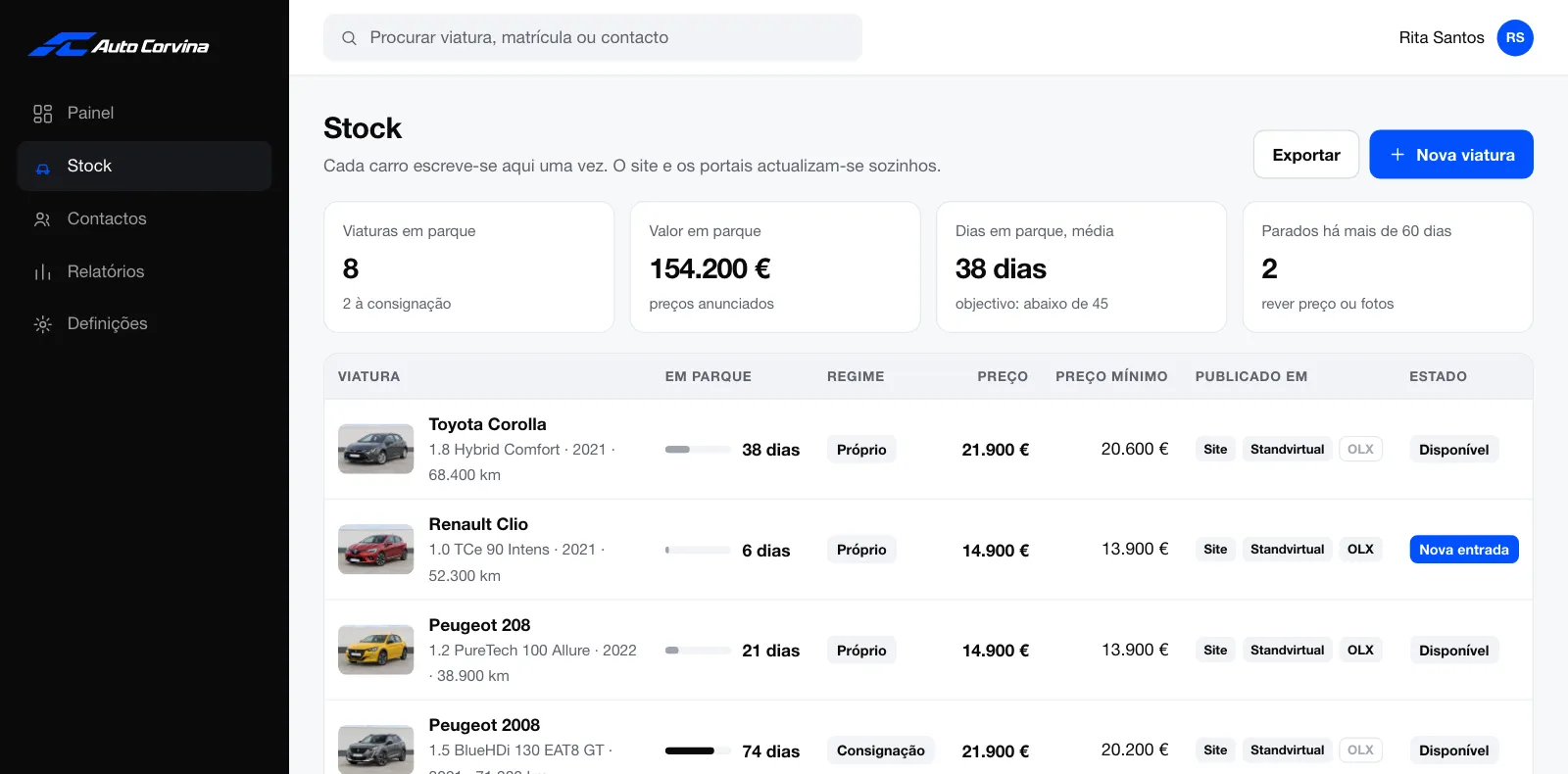Click the Peugeot 2008 days-in-park bar
Screen dimensions: 1568x774
[698, 751]
